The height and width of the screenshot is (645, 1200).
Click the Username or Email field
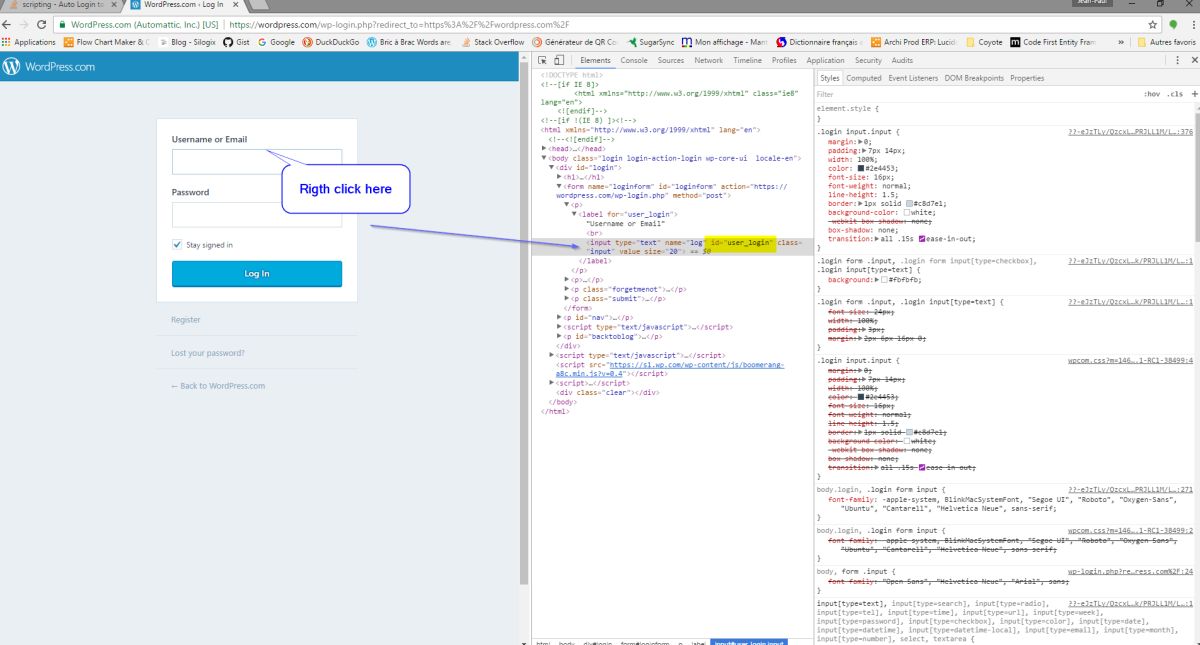tap(257, 161)
